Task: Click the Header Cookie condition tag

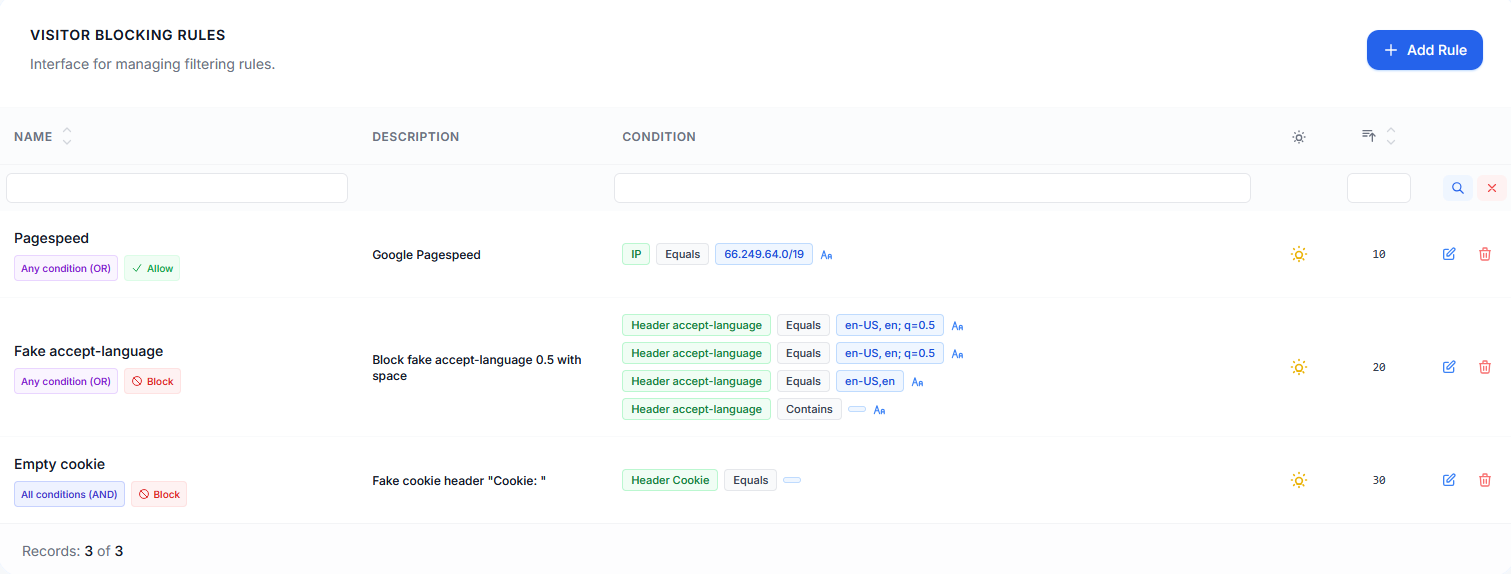Action: coord(670,480)
